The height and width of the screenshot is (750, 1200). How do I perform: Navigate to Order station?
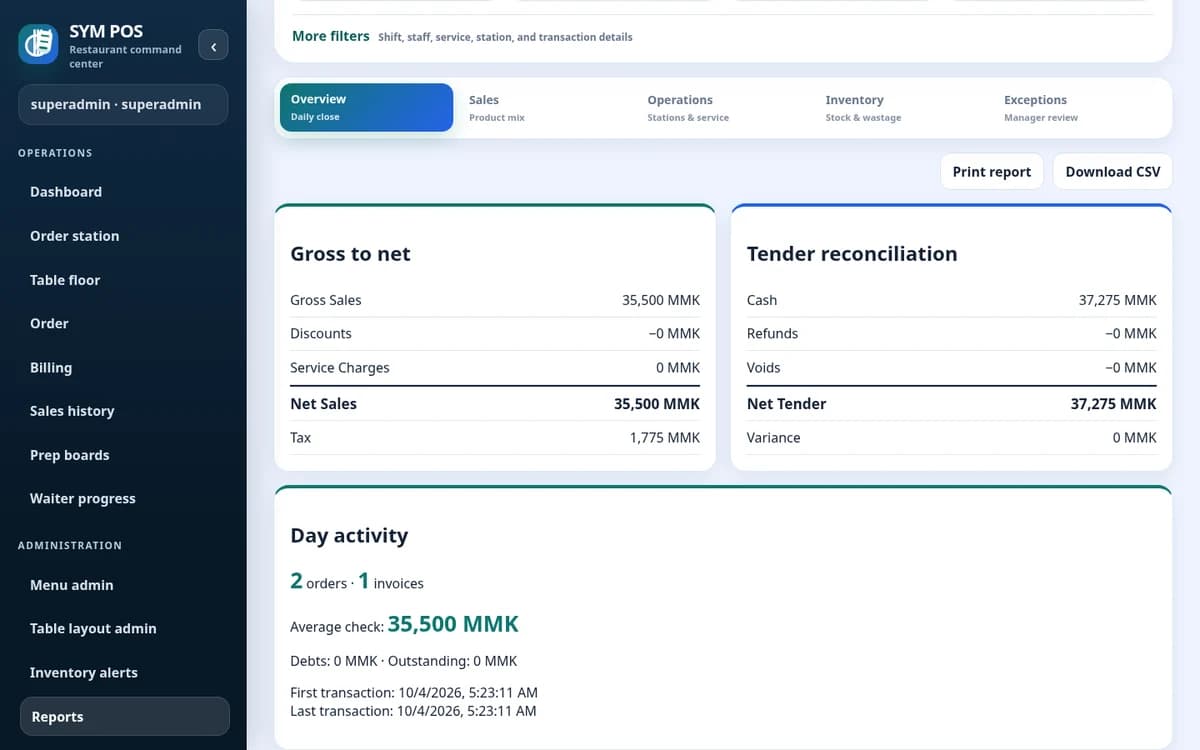(124, 236)
